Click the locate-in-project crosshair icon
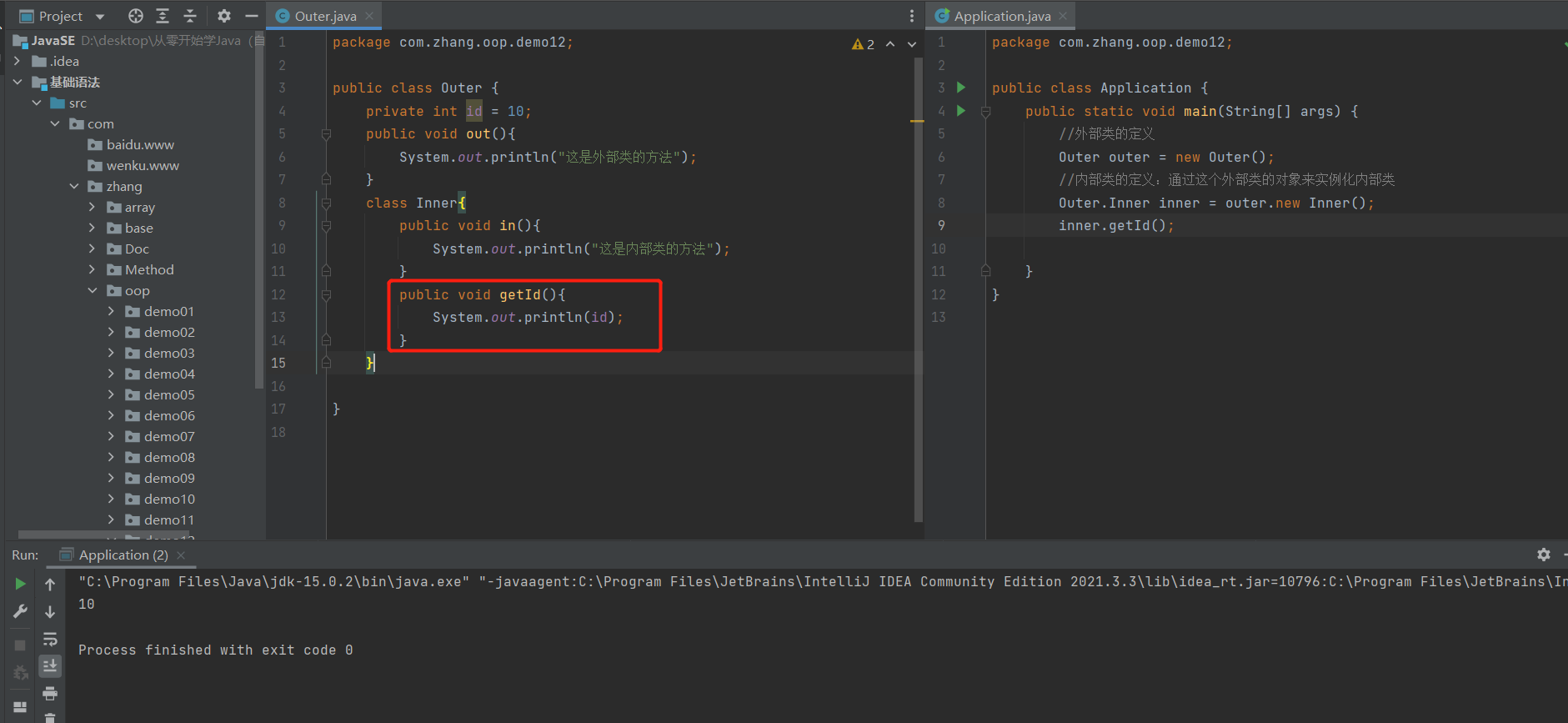Screen dimensions: 1568x723 pos(136,16)
